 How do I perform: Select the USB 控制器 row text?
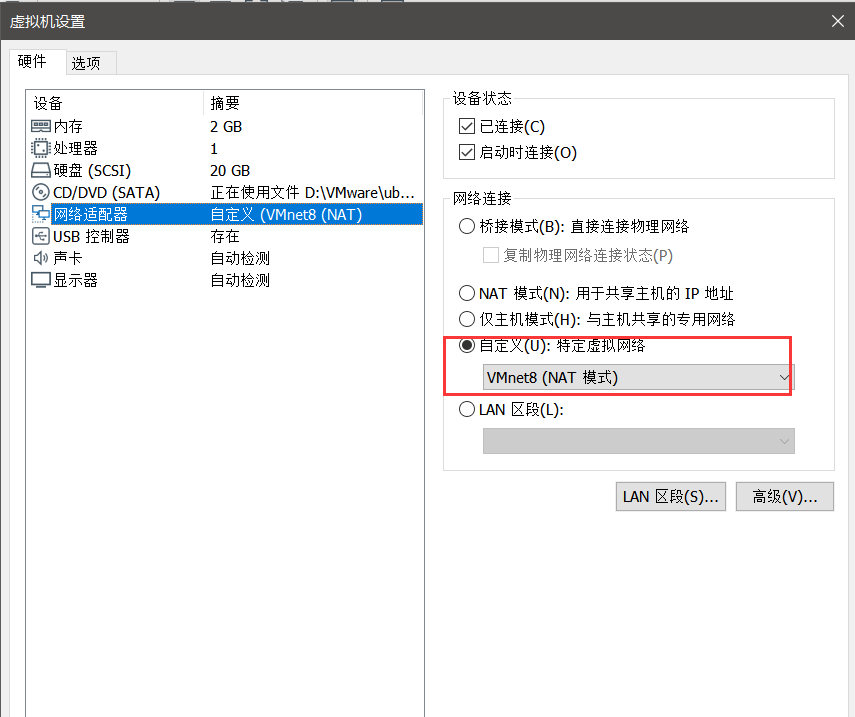click(92, 237)
